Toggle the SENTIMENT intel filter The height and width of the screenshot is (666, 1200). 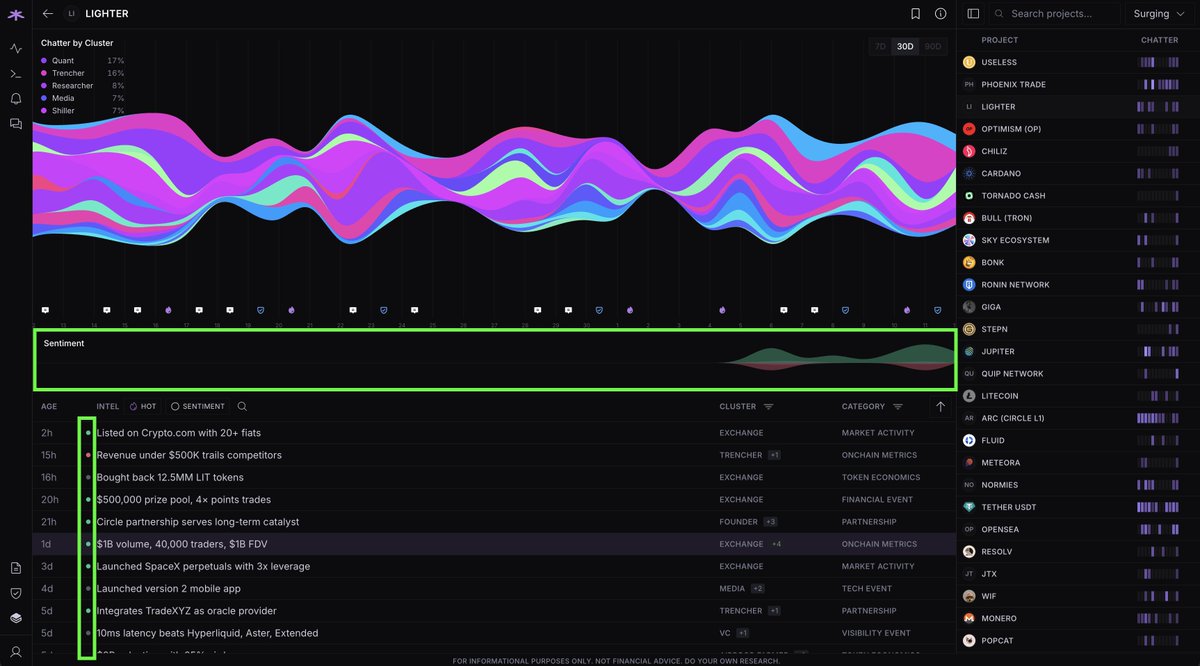coord(197,407)
